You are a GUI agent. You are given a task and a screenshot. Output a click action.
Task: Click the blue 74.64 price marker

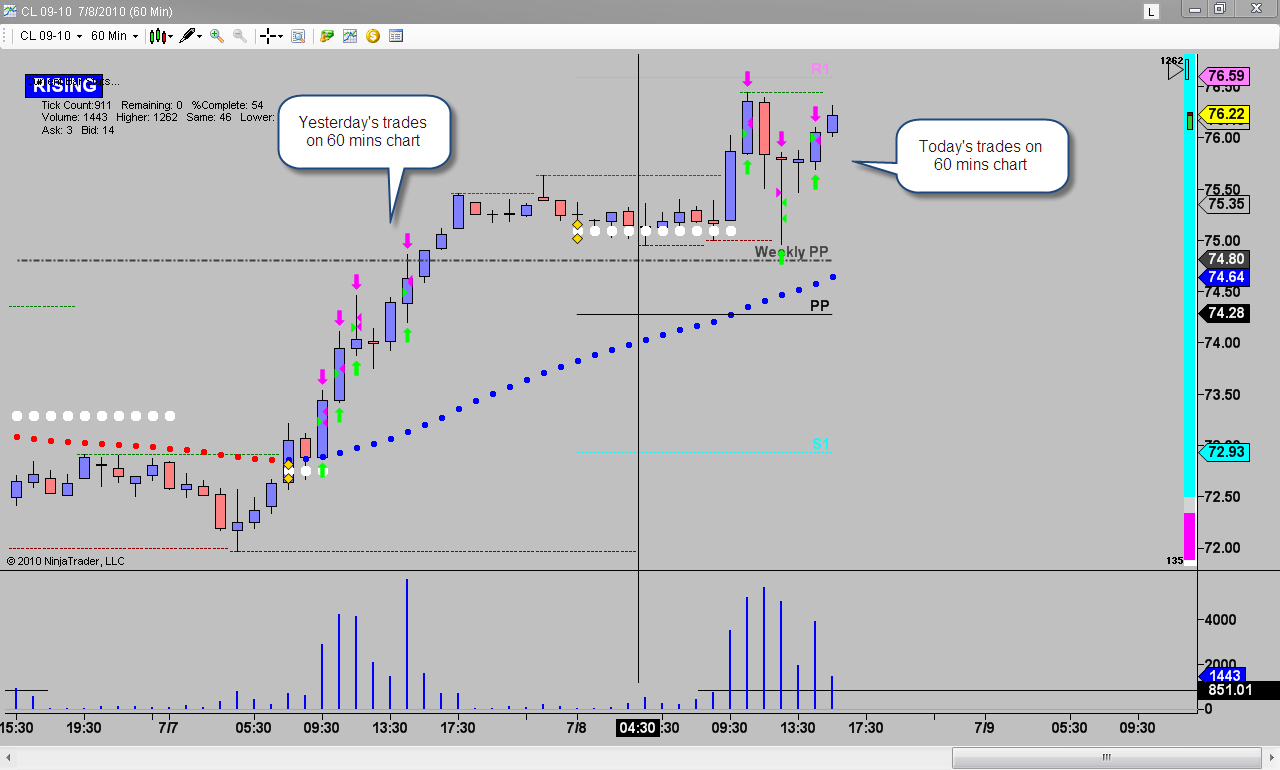1226,277
